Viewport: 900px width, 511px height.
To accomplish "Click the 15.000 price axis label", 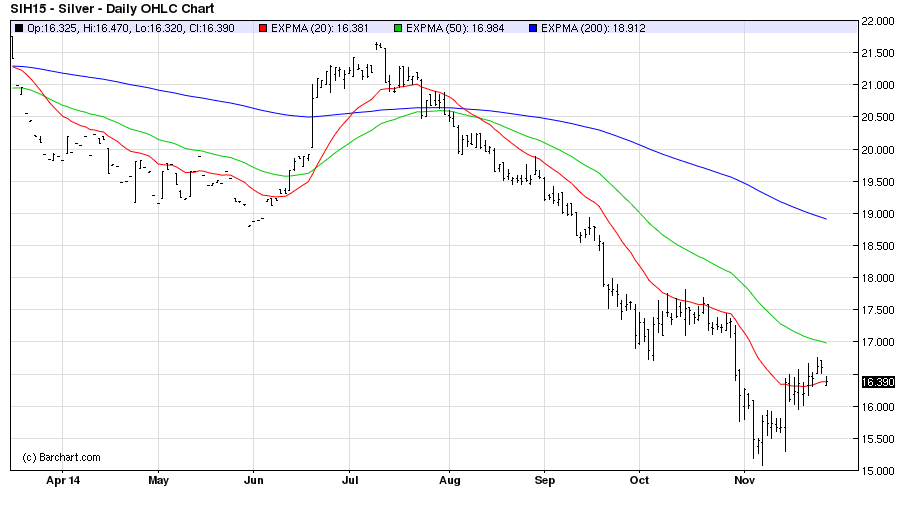I will coord(877,471).
